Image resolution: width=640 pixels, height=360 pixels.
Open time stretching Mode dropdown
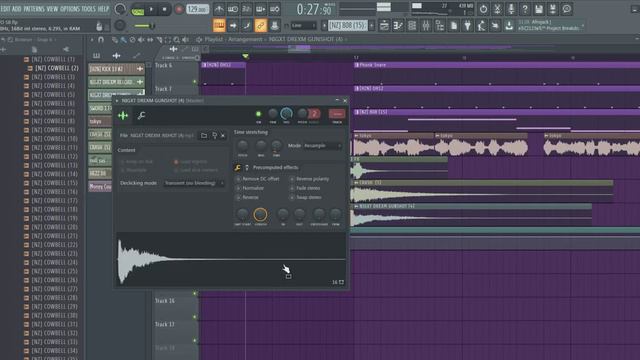[x=322, y=145]
